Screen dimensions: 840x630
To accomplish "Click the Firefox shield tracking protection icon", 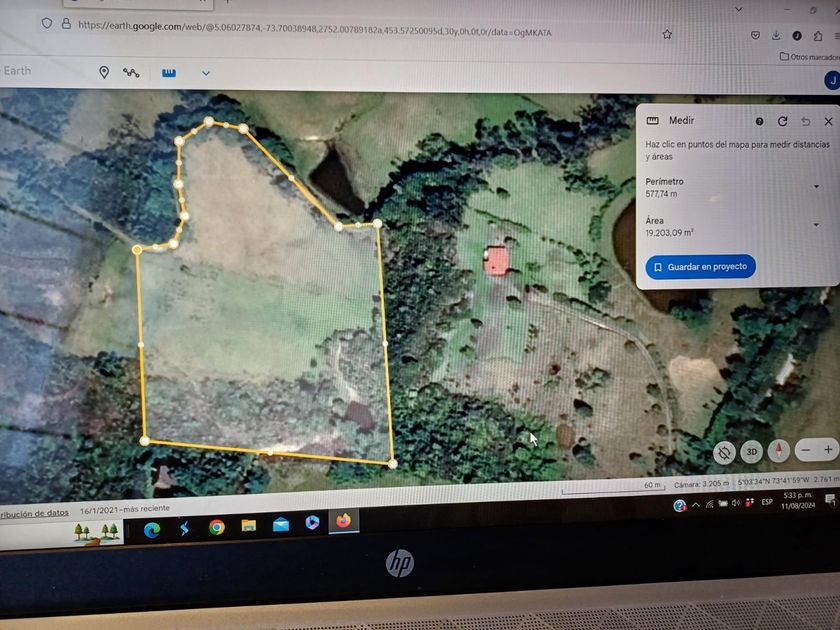I will [47, 23].
